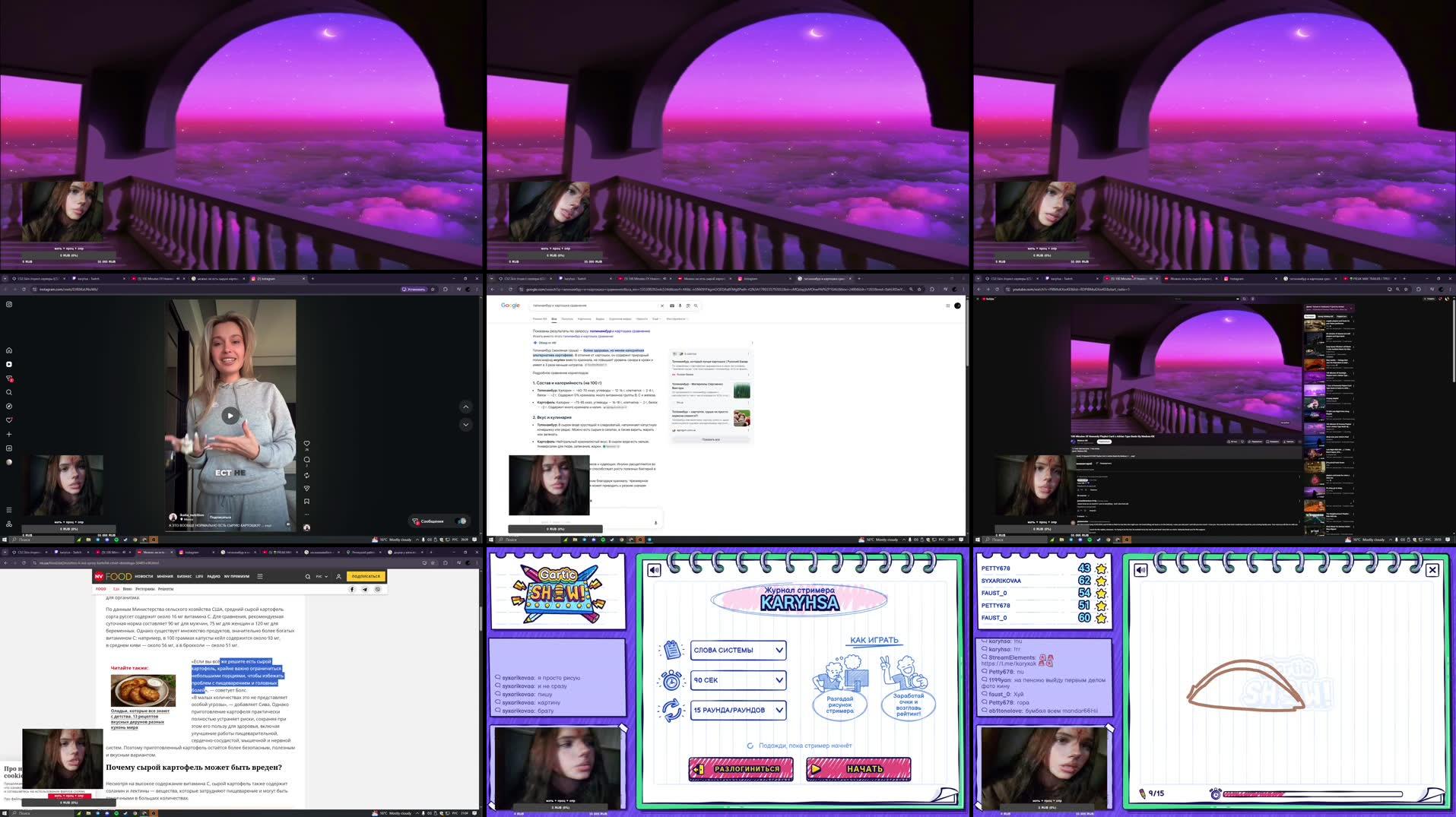Image resolution: width=1456 pixels, height=817 pixels.
Task: Play the Instagram reel video
Action: 230,415
